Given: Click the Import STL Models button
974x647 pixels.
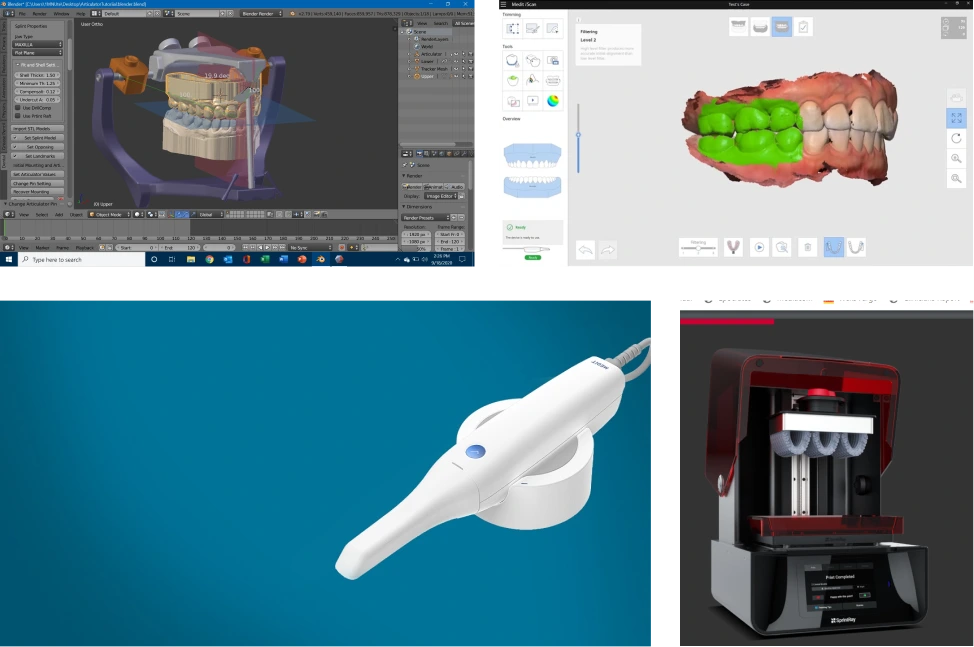Looking at the screenshot, I should (x=39, y=129).
